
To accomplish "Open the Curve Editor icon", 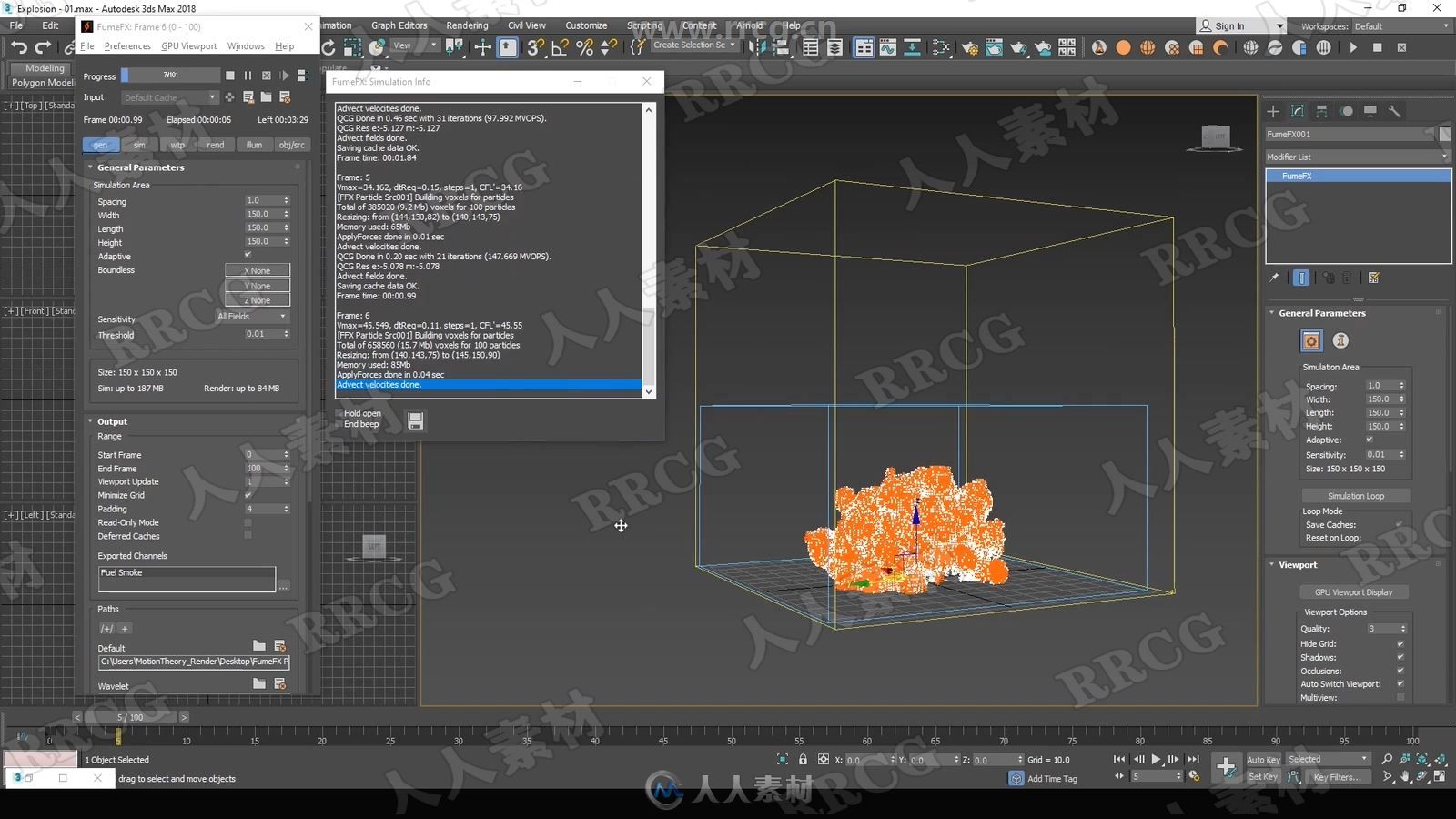I will pyautogui.click(x=887, y=47).
